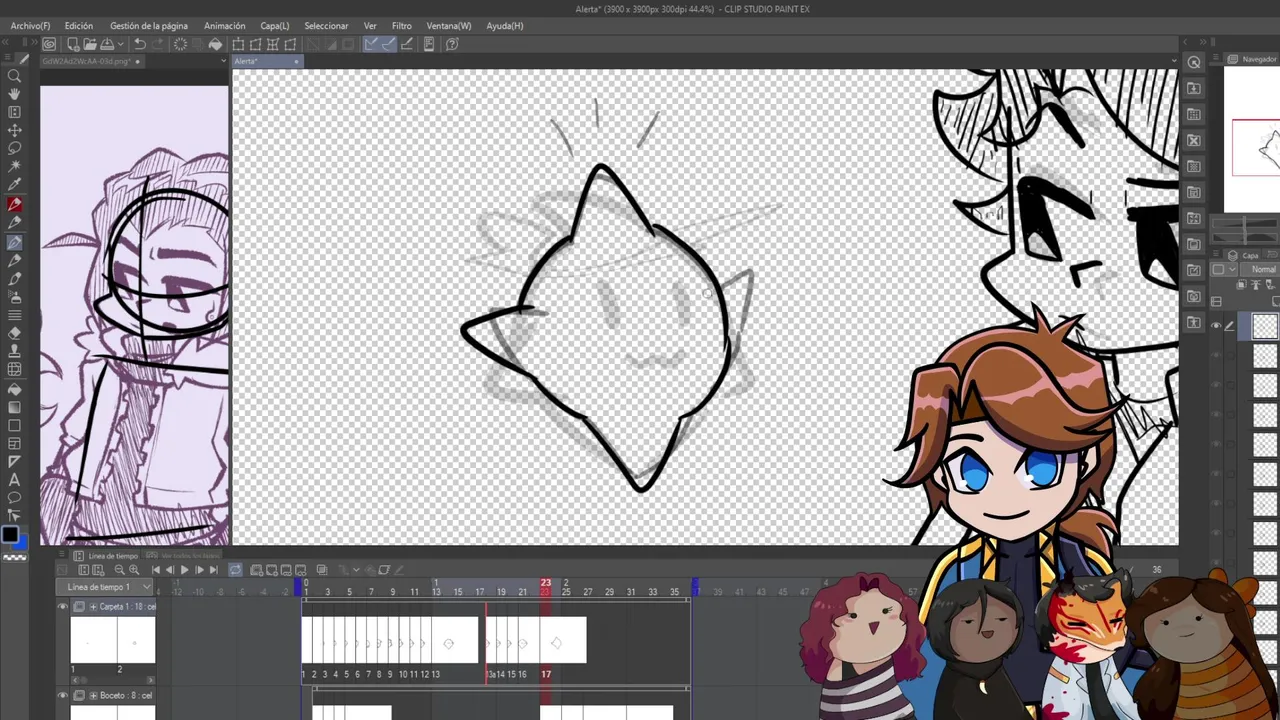This screenshot has width=1280, height=720.
Task: Toggle onion skin in timeline toolbar
Action: pos(322,570)
